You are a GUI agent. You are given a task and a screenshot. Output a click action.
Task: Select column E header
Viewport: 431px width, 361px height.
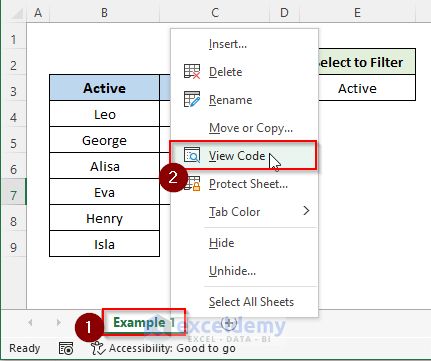coord(357,13)
